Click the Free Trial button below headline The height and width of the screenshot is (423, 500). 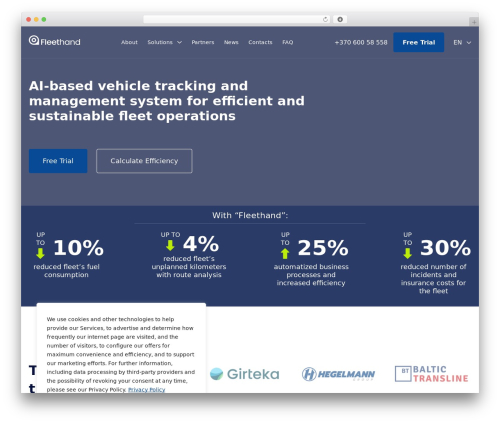pyautogui.click(x=58, y=161)
